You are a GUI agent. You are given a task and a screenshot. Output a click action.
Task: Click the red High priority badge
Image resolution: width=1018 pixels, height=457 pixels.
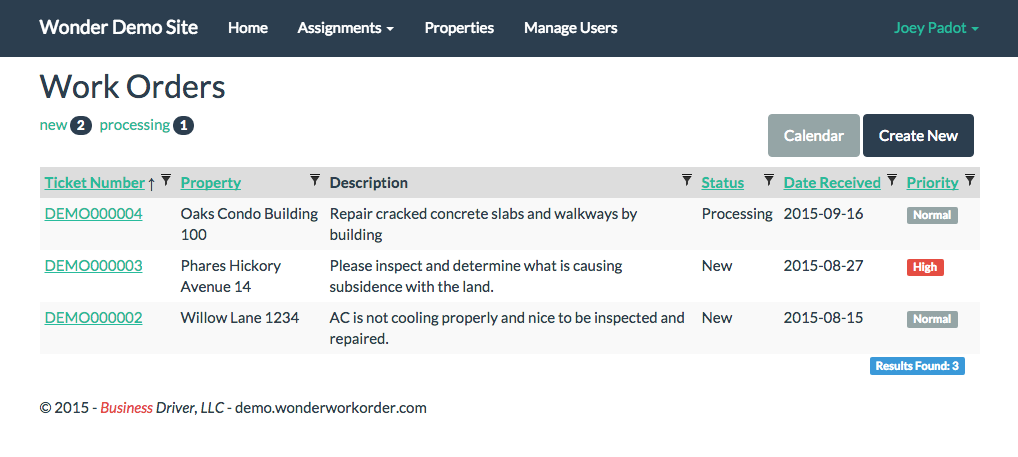click(x=925, y=267)
